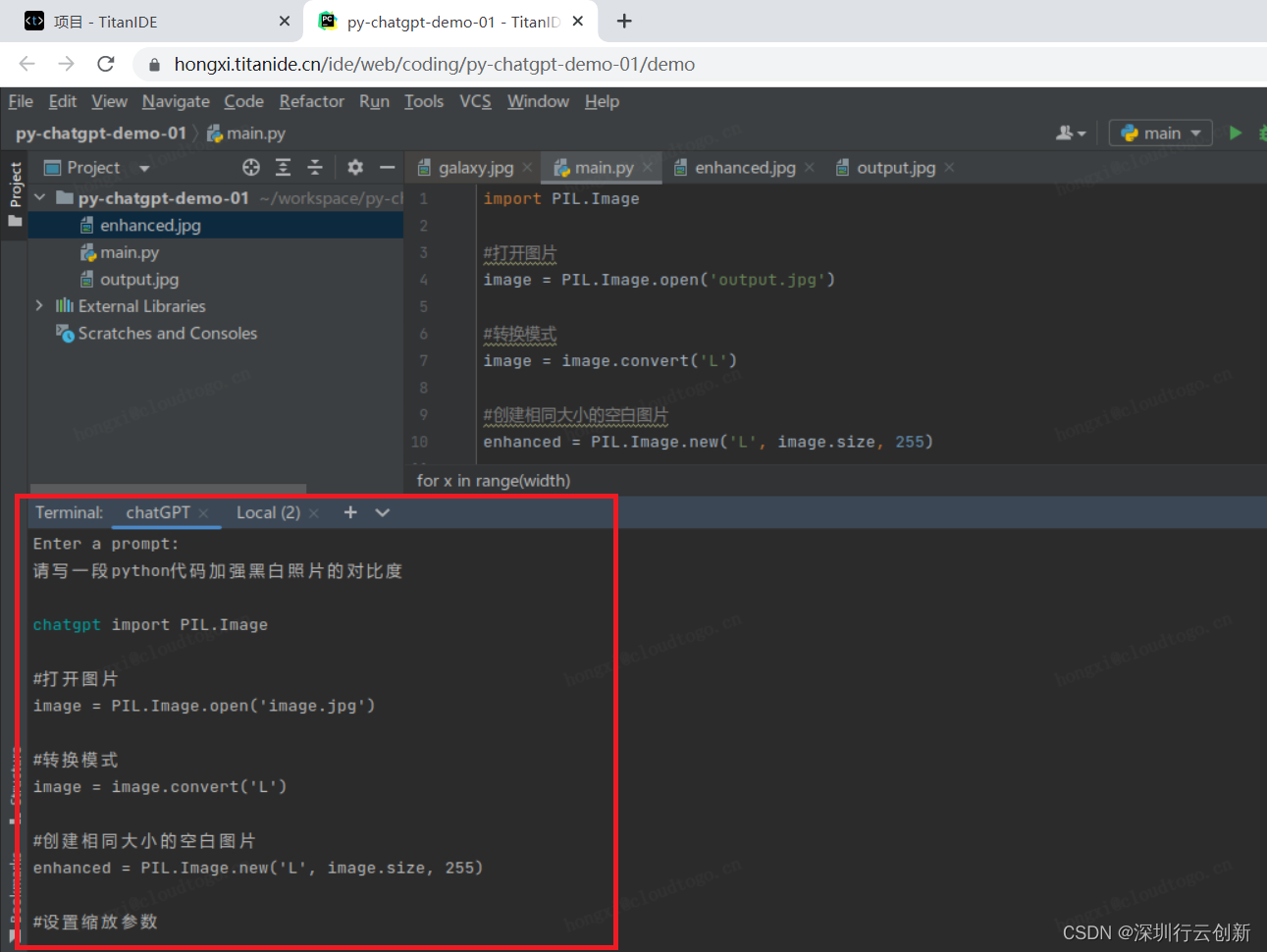The height and width of the screenshot is (952, 1267).
Task: Open the Edit menu
Action: coord(63,101)
